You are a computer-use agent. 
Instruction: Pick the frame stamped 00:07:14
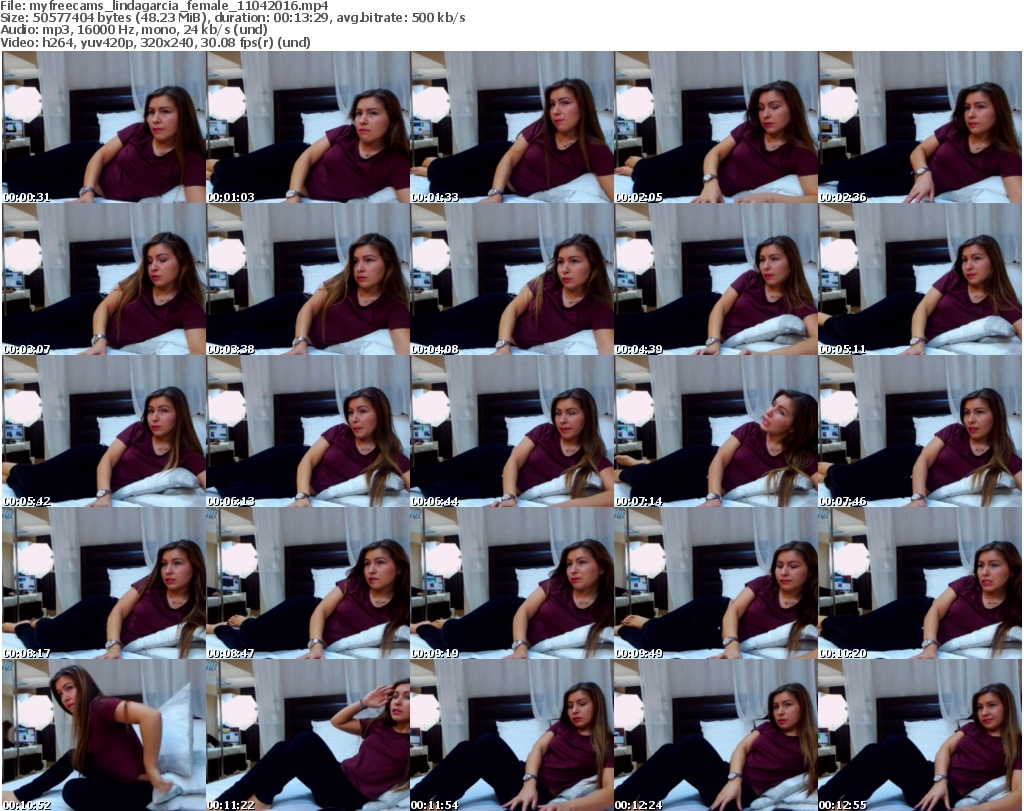716,431
